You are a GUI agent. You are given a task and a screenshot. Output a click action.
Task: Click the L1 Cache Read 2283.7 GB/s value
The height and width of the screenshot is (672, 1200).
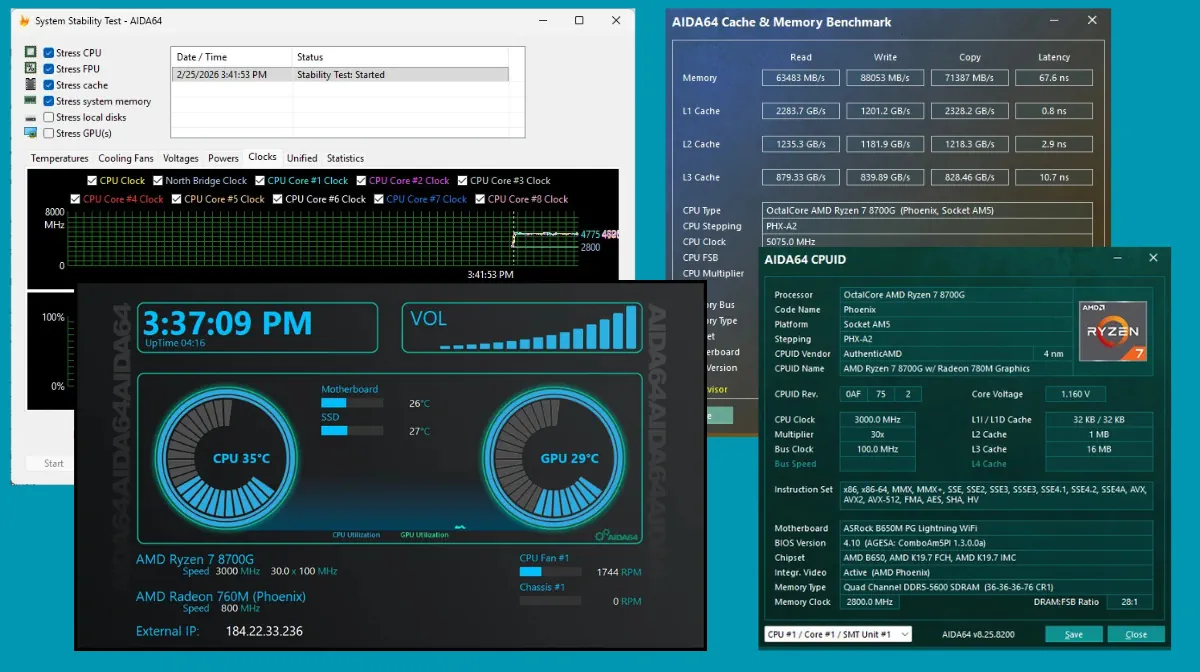click(800, 111)
